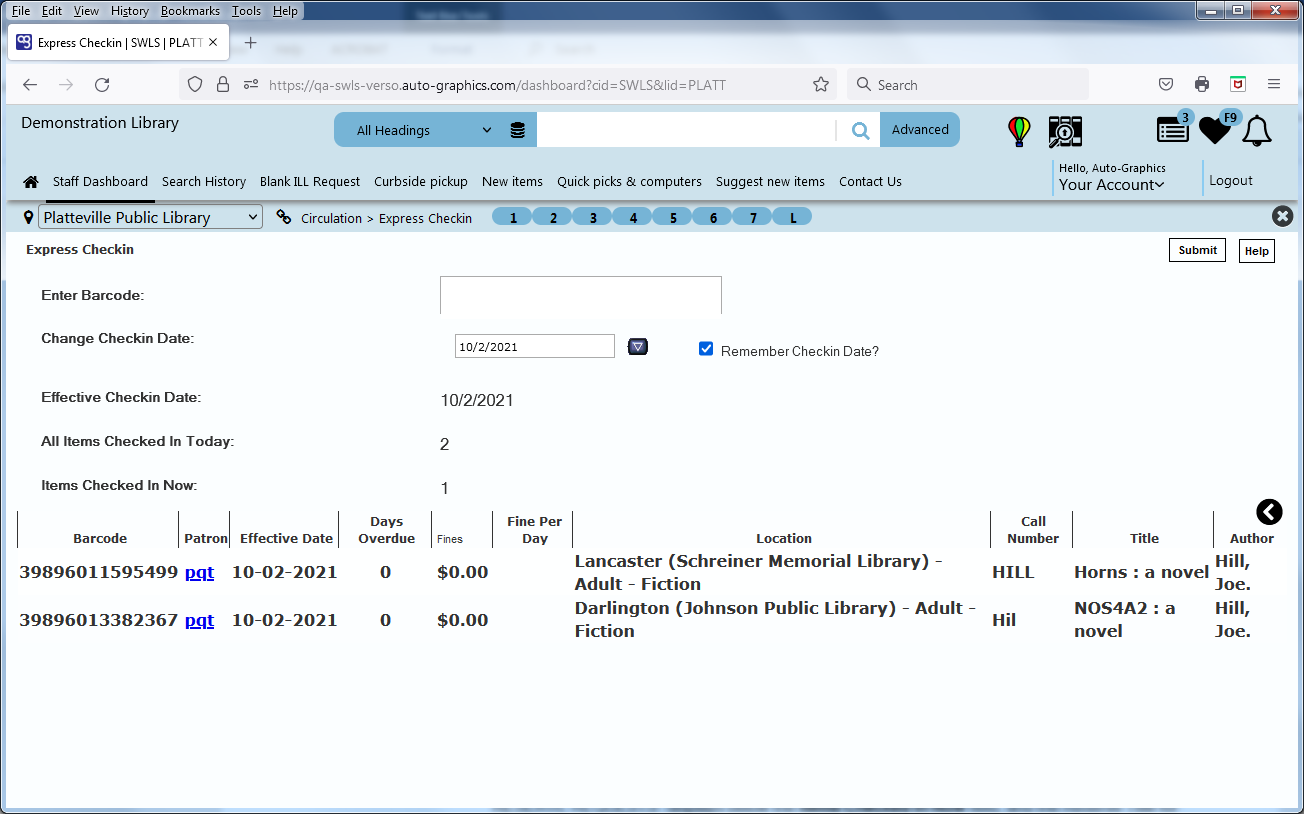Open the Edit menu
1304x814 pixels.
point(52,11)
